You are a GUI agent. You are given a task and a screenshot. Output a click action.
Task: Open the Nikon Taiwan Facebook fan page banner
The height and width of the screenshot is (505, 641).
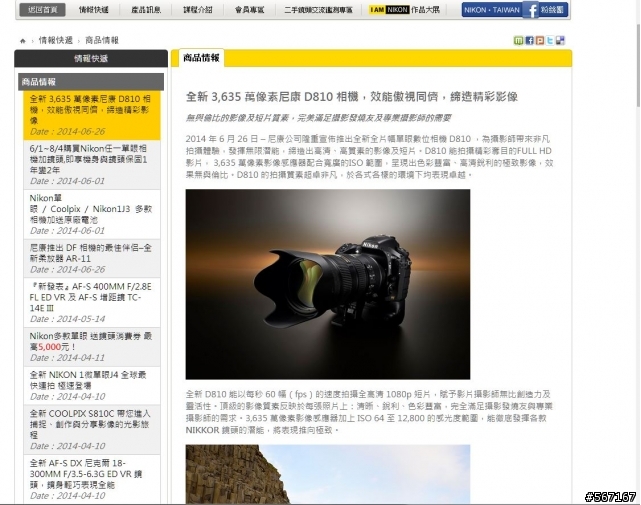515,10
